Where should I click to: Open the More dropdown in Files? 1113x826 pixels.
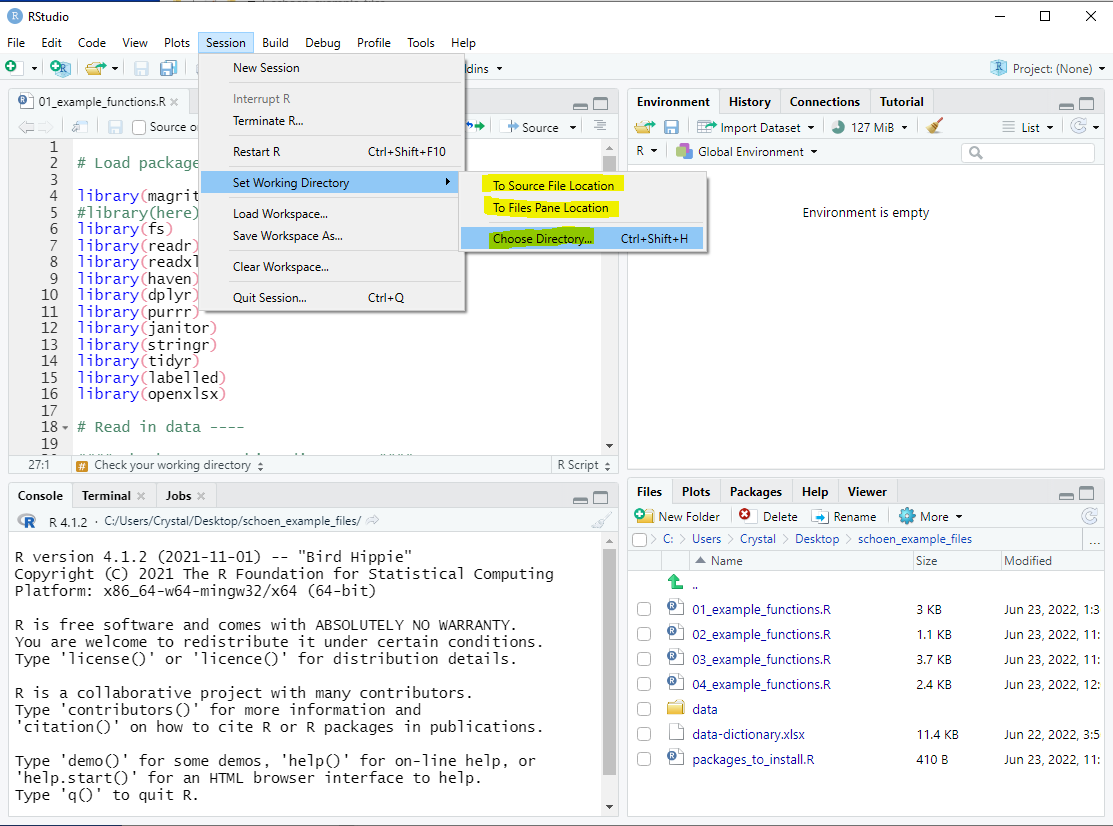(931, 517)
